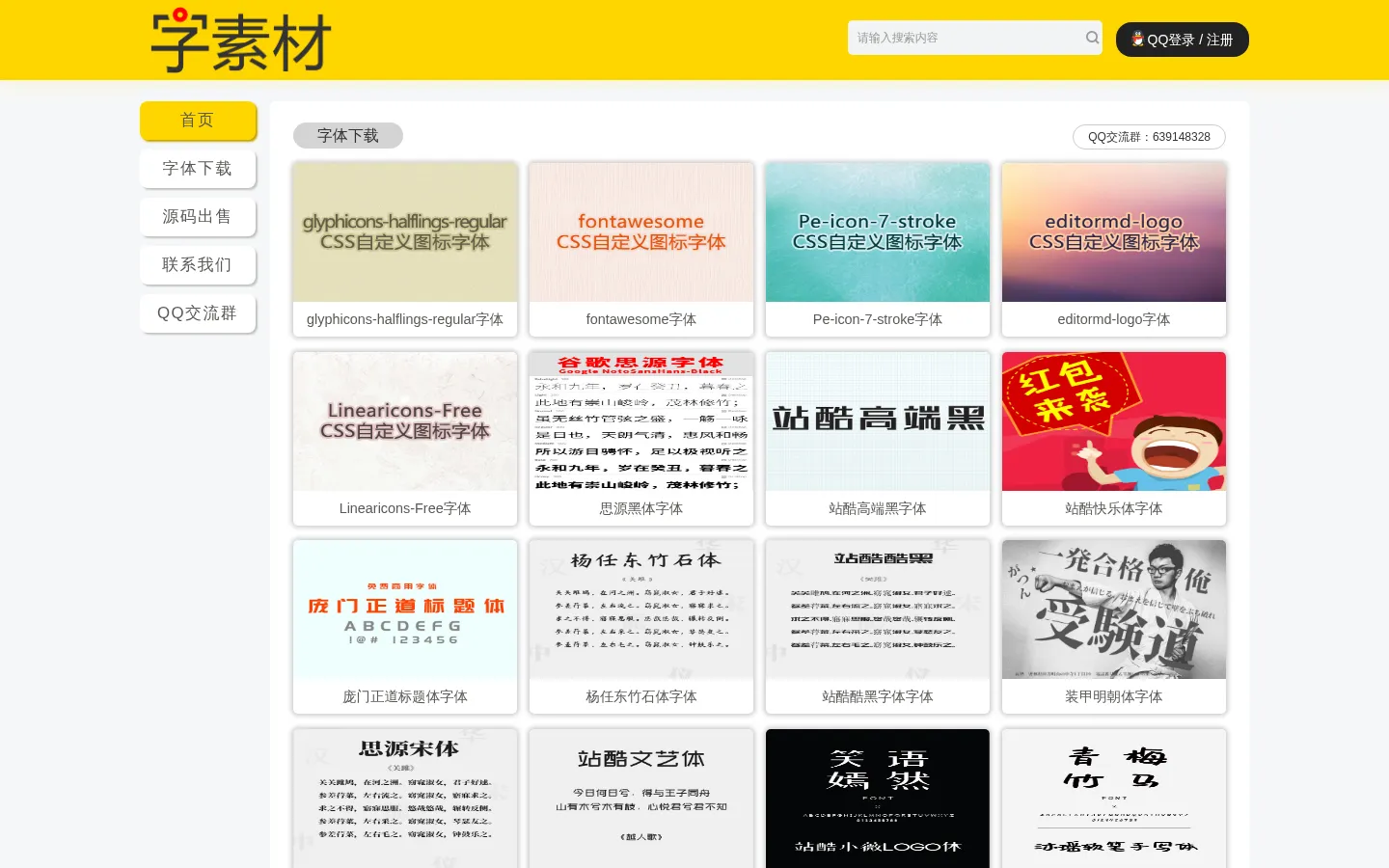1389x868 pixels.
Task: Click Pe-icon-7-stroke字体 caption link
Action: click(878, 319)
